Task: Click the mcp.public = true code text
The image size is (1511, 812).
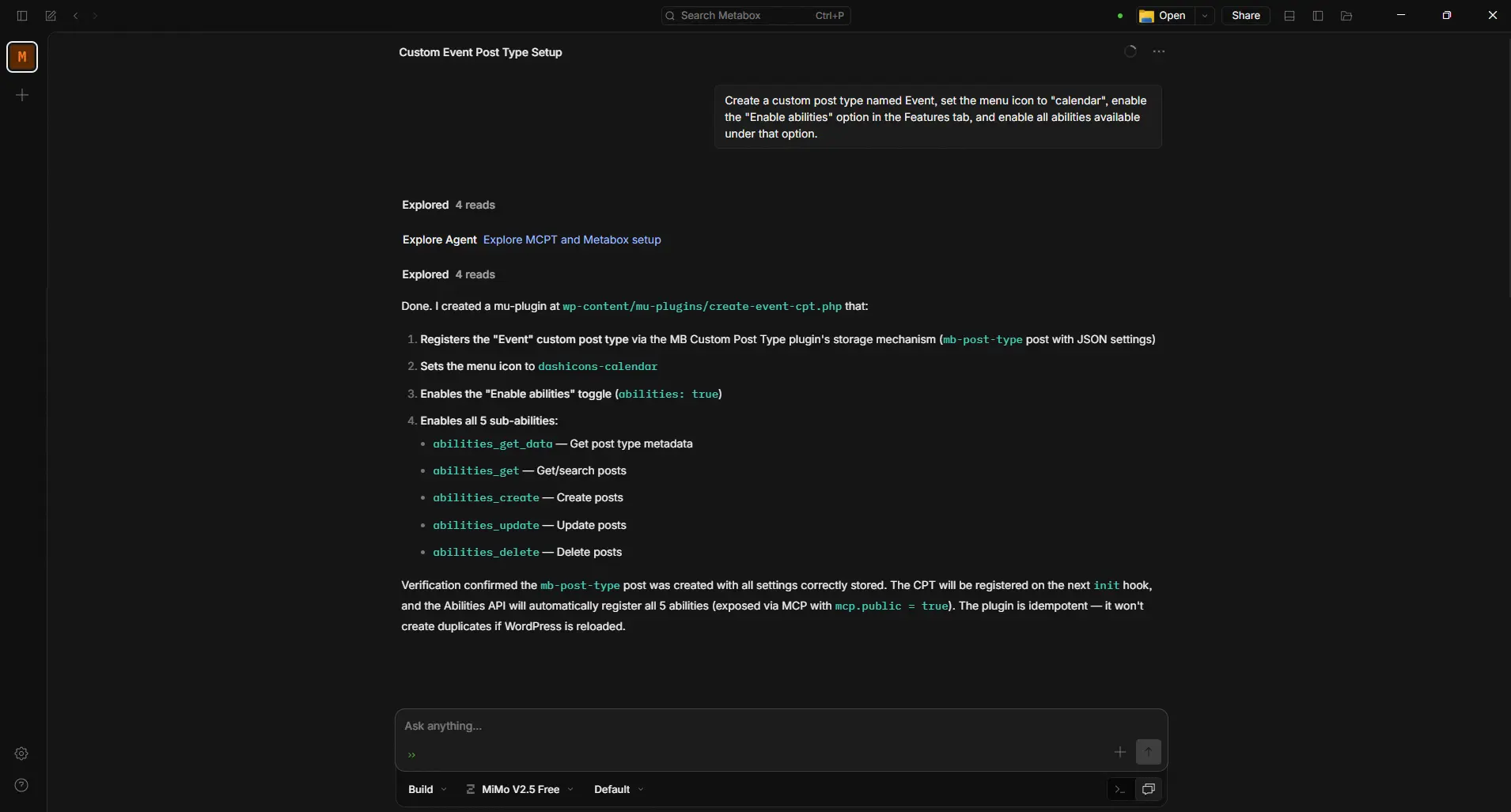Action: (892, 606)
